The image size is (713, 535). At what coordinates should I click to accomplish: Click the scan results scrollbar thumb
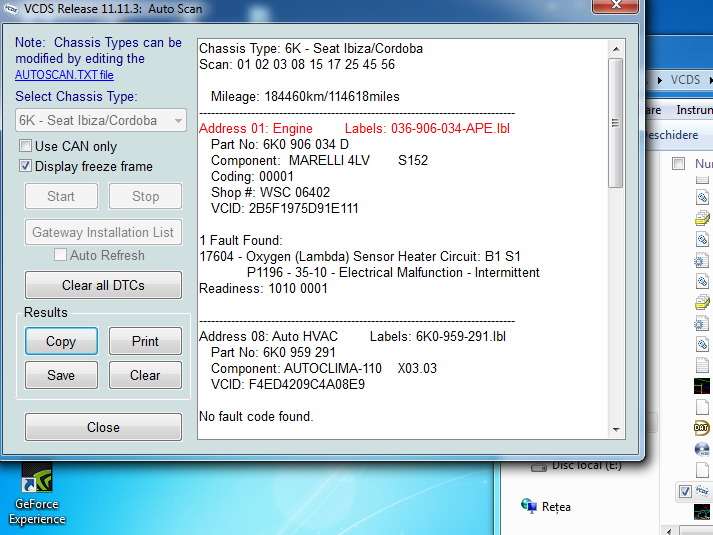[x=616, y=123]
